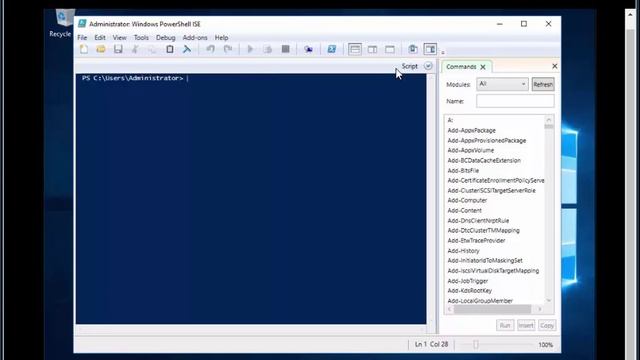The width and height of the screenshot is (640, 360).
Task: Launch PowerShell.exe from the blue toolbar icon
Action: 331,49
